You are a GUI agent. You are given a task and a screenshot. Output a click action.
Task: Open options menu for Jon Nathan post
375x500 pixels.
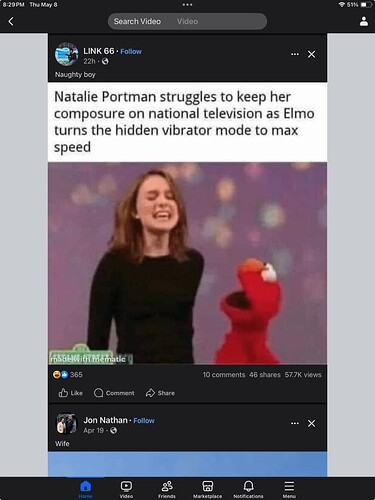click(x=295, y=423)
